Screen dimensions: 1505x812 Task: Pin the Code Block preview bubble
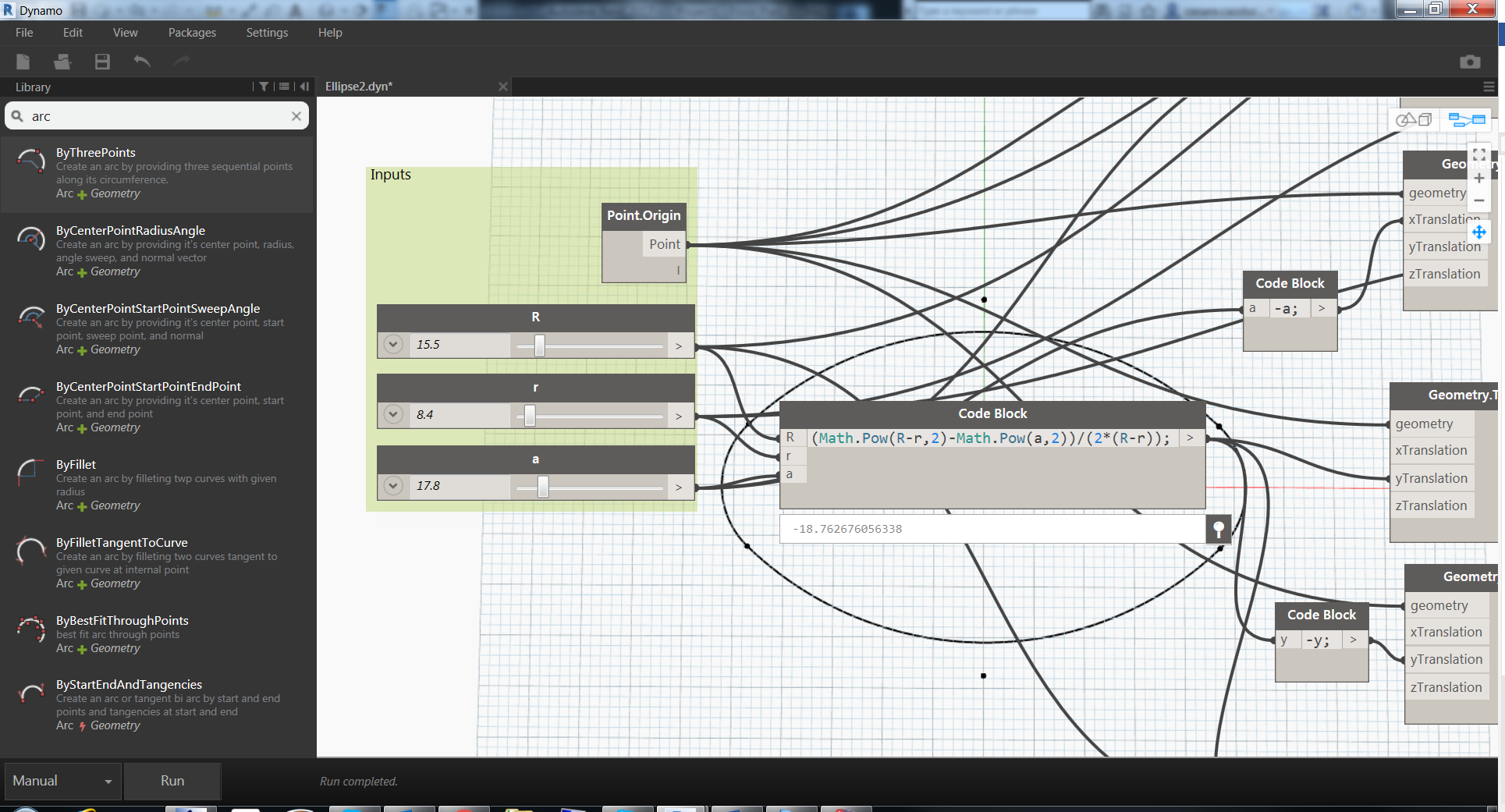click(1219, 529)
